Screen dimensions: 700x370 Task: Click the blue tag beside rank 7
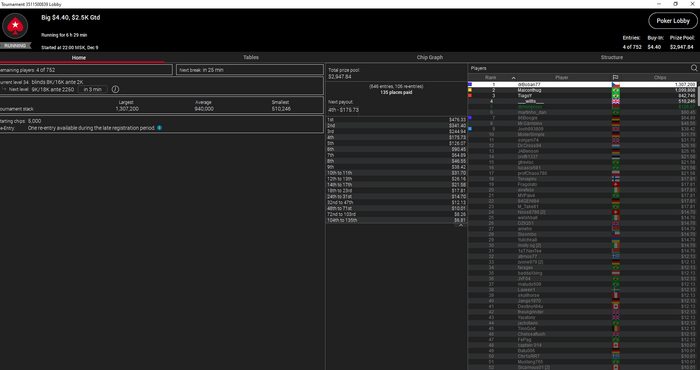(470, 117)
